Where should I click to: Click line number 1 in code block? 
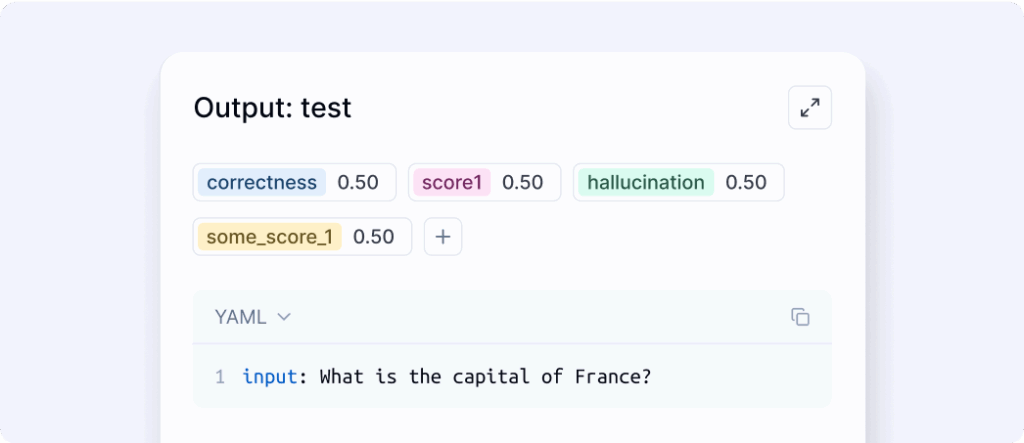(220, 377)
